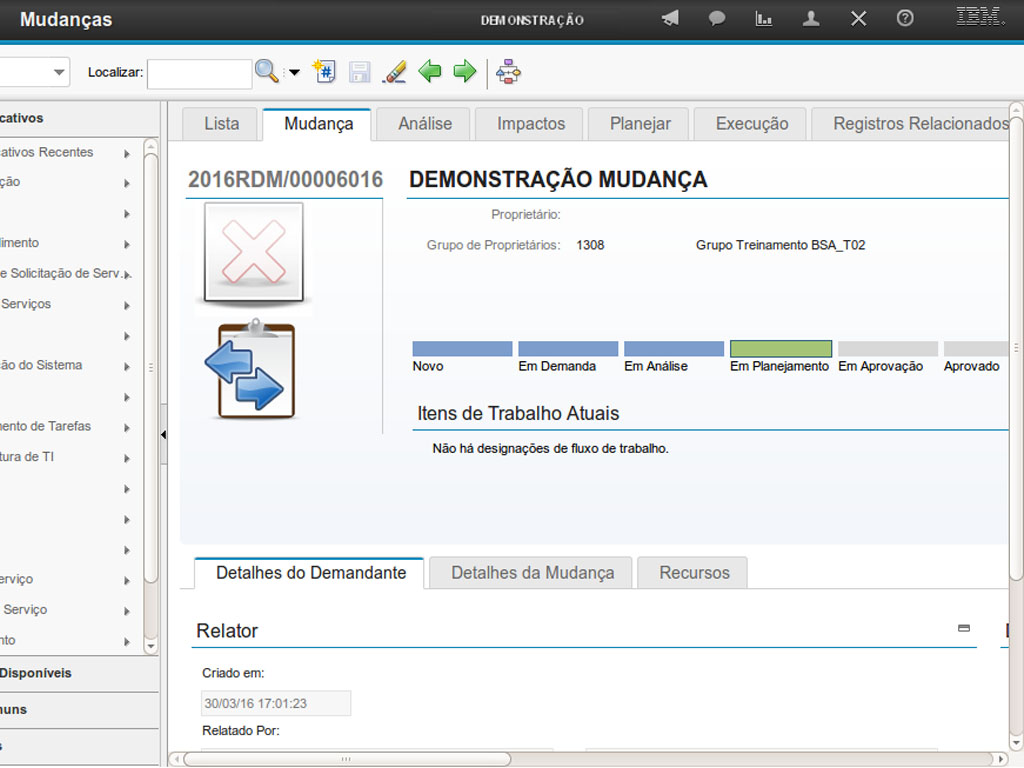Click the clear changes eraser icon
The width and height of the screenshot is (1024, 768).
(x=395, y=72)
